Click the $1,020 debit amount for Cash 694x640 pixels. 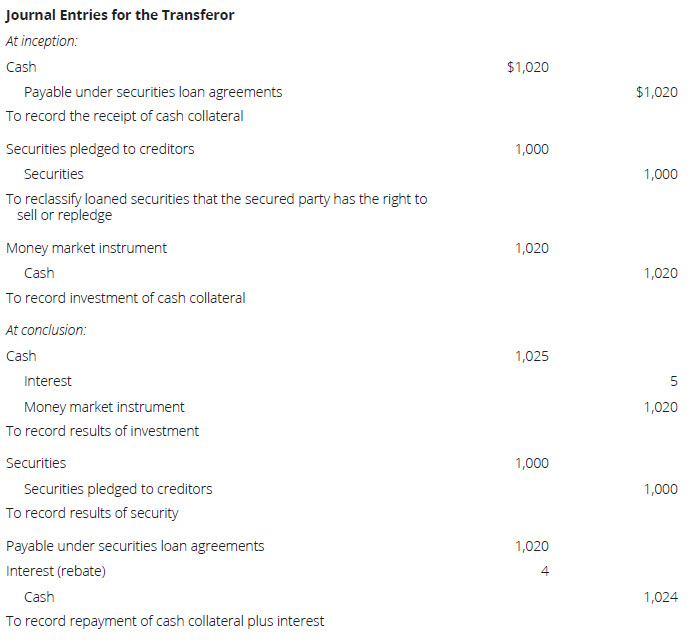(527, 67)
